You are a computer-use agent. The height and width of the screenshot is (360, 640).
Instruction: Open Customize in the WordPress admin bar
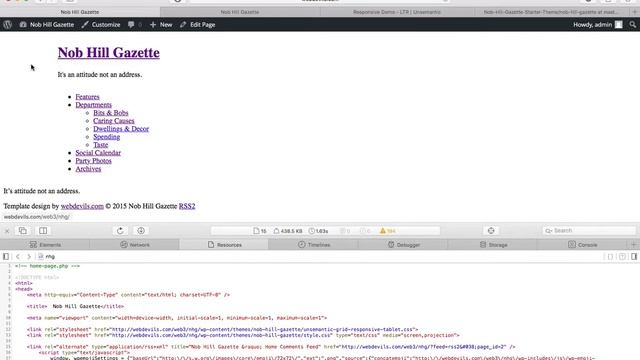coord(101,24)
